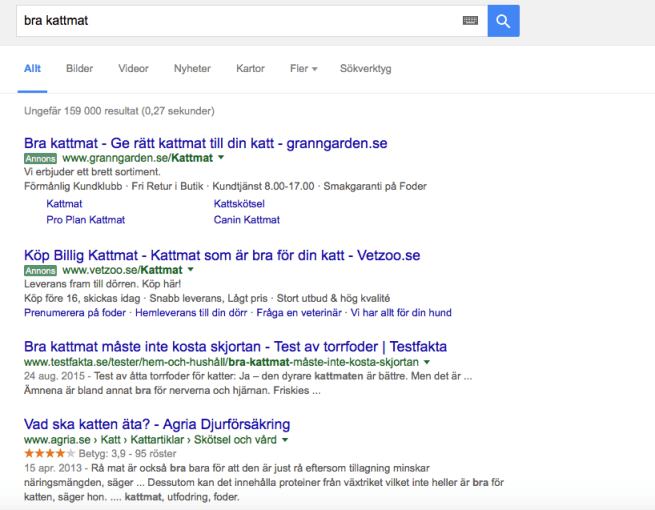
Task: Open the Testfakta 'Bra kattmat måste inte kosta skjortan' result
Action: [x=235, y=347]
